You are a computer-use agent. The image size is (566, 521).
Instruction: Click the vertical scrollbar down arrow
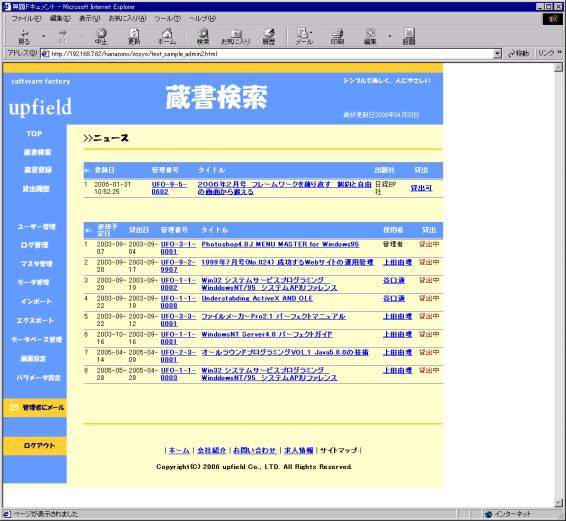pyautogui.click(x=558, y=502)
